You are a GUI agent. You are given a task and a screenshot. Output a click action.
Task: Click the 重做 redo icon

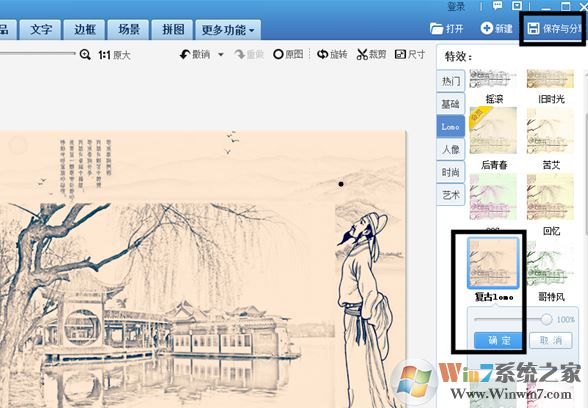coord(249,55)
